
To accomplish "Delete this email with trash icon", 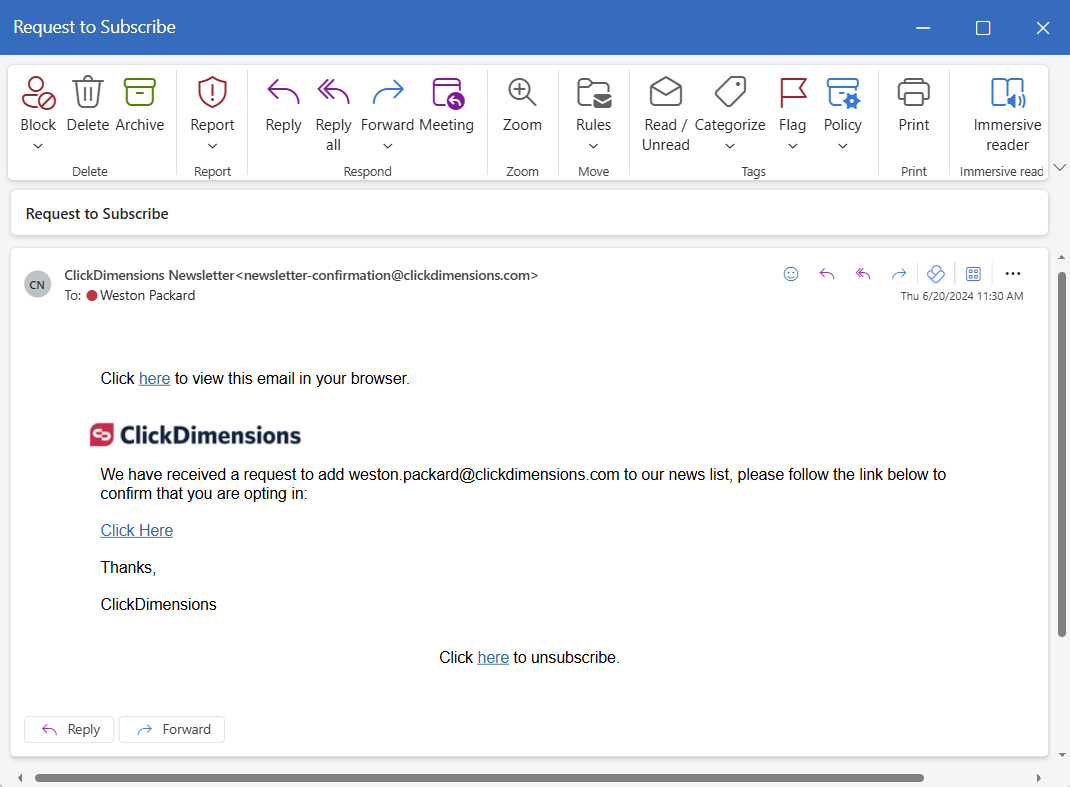I will (x=88, y=92).
